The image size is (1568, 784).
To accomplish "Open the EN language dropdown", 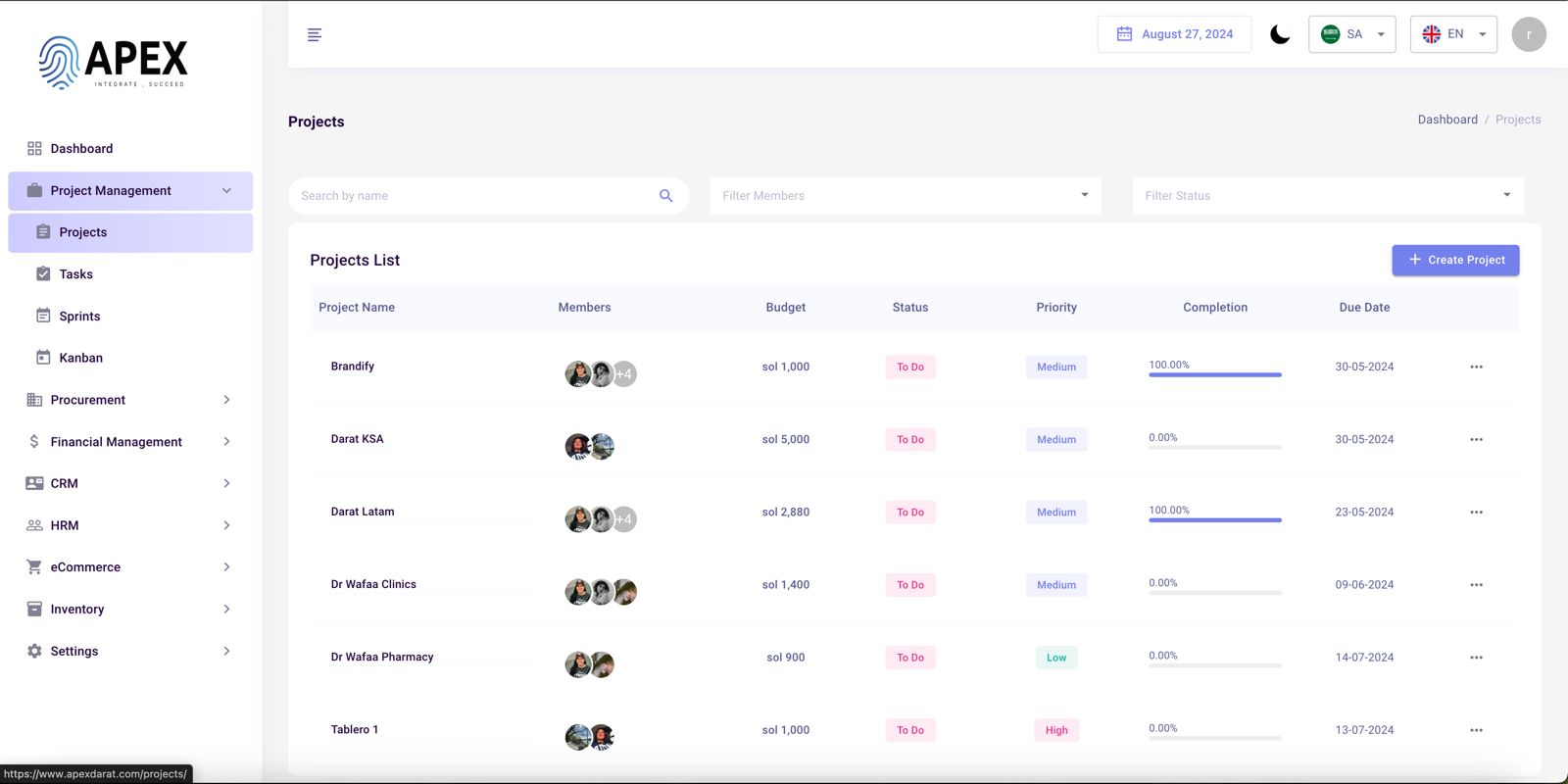I will click(x=1453, y=34).
